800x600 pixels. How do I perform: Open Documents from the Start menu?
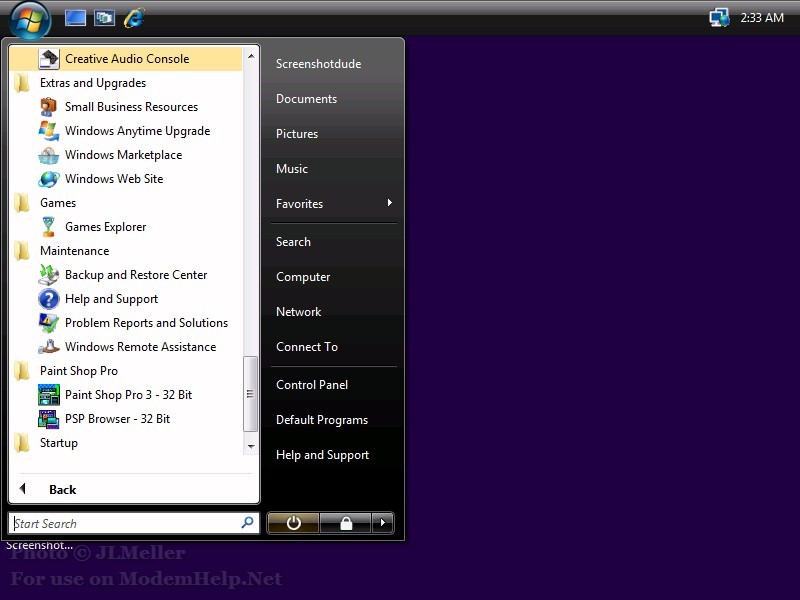(306, 99)
